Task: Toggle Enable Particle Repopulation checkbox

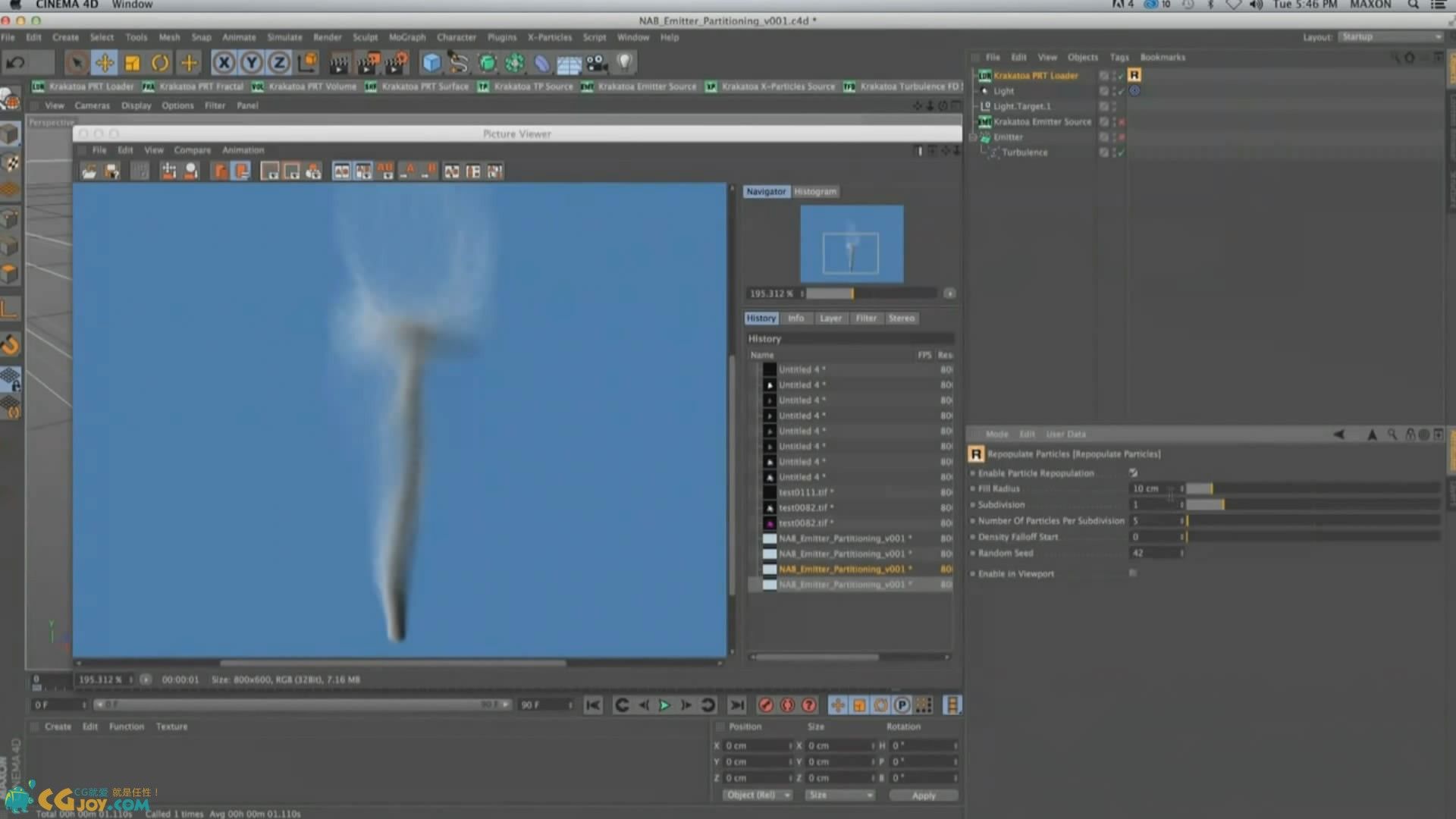Action: [1133, 473]
